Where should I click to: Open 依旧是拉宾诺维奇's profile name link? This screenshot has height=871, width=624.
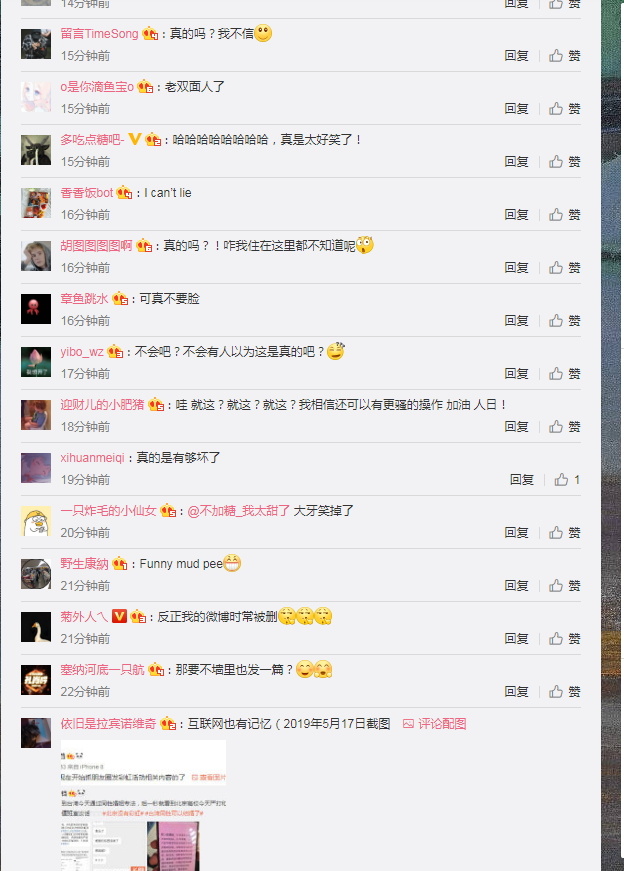108,723
